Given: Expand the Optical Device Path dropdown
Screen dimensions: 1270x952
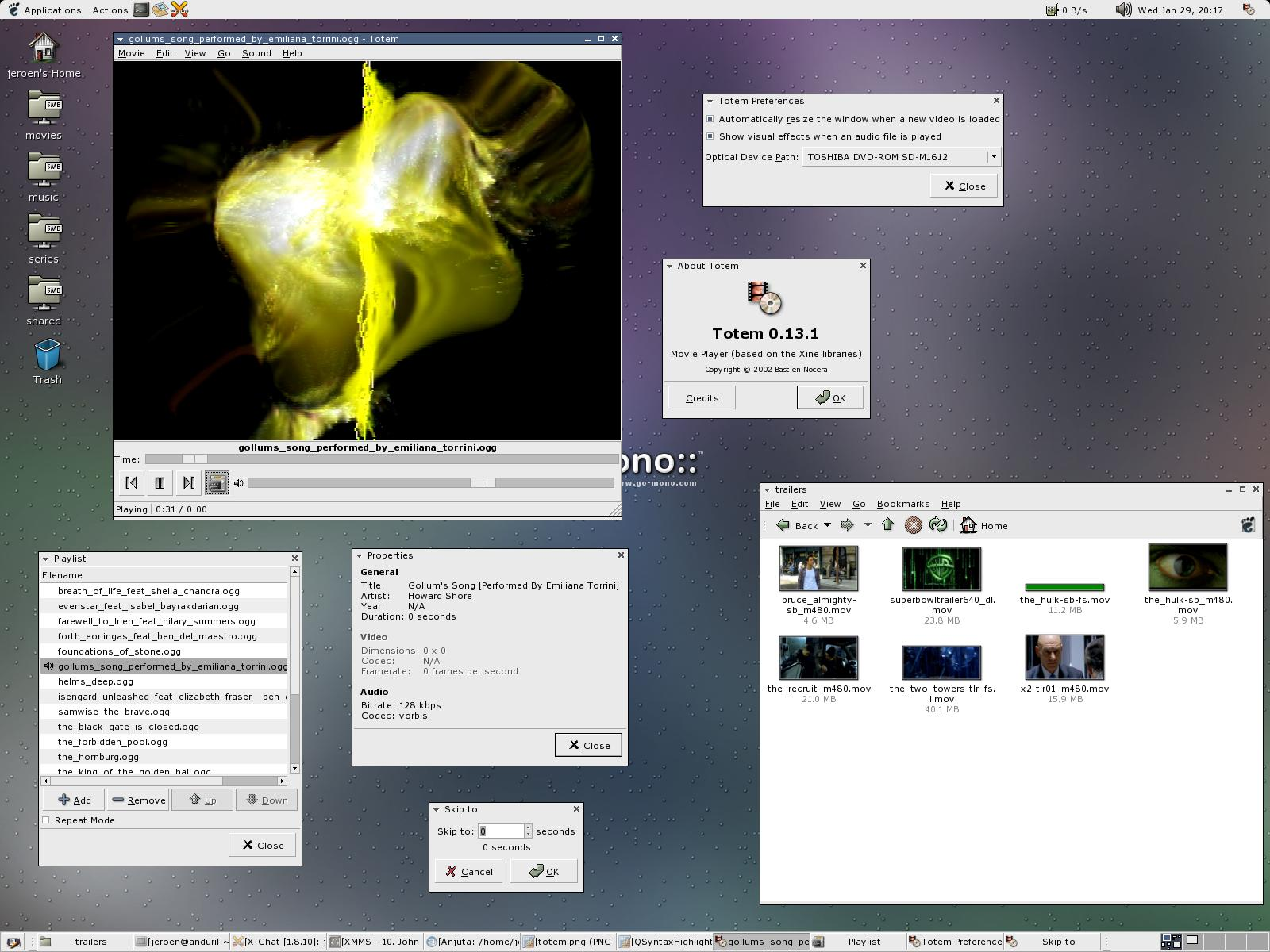Looking at the screenshot, I should pos(993,157).
